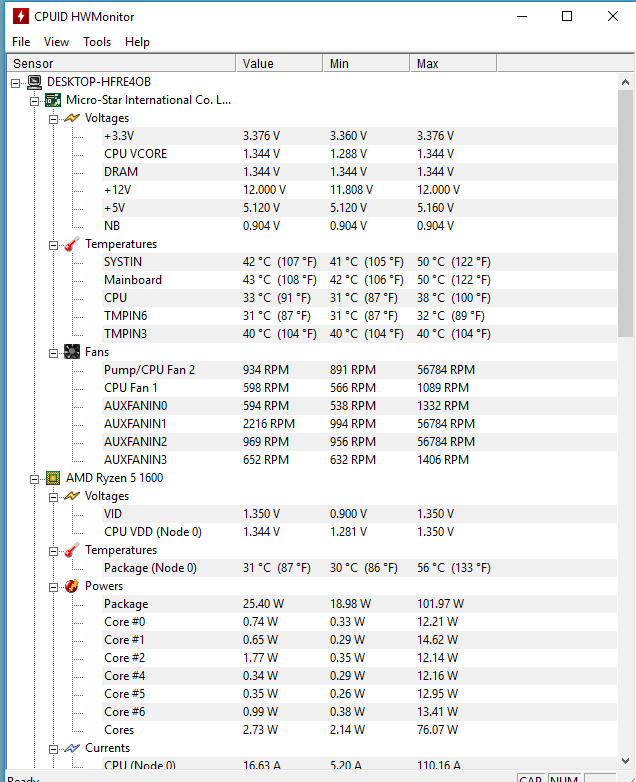Click the Powers flame icon
The width and height of the screenshot is (636, 782).
(72, 586)
